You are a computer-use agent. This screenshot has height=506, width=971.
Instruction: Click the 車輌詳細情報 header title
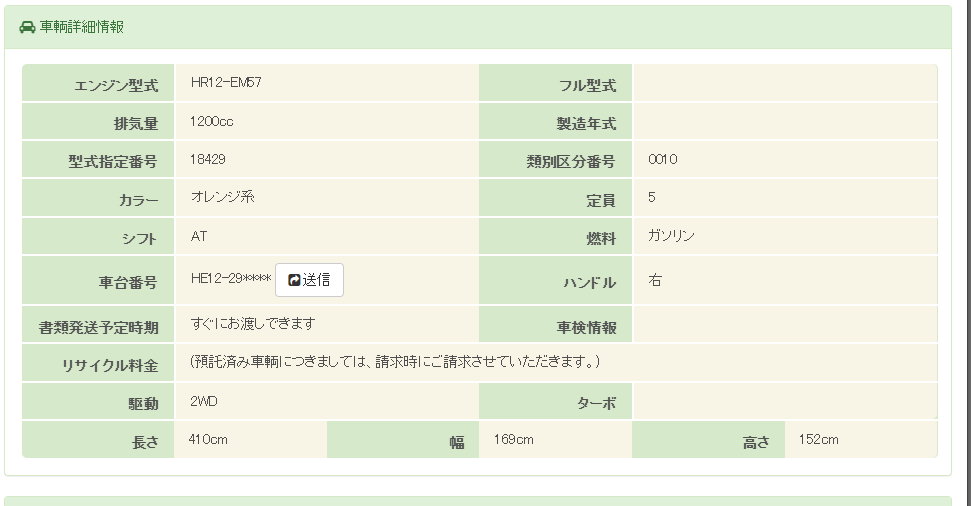[82, 27]
